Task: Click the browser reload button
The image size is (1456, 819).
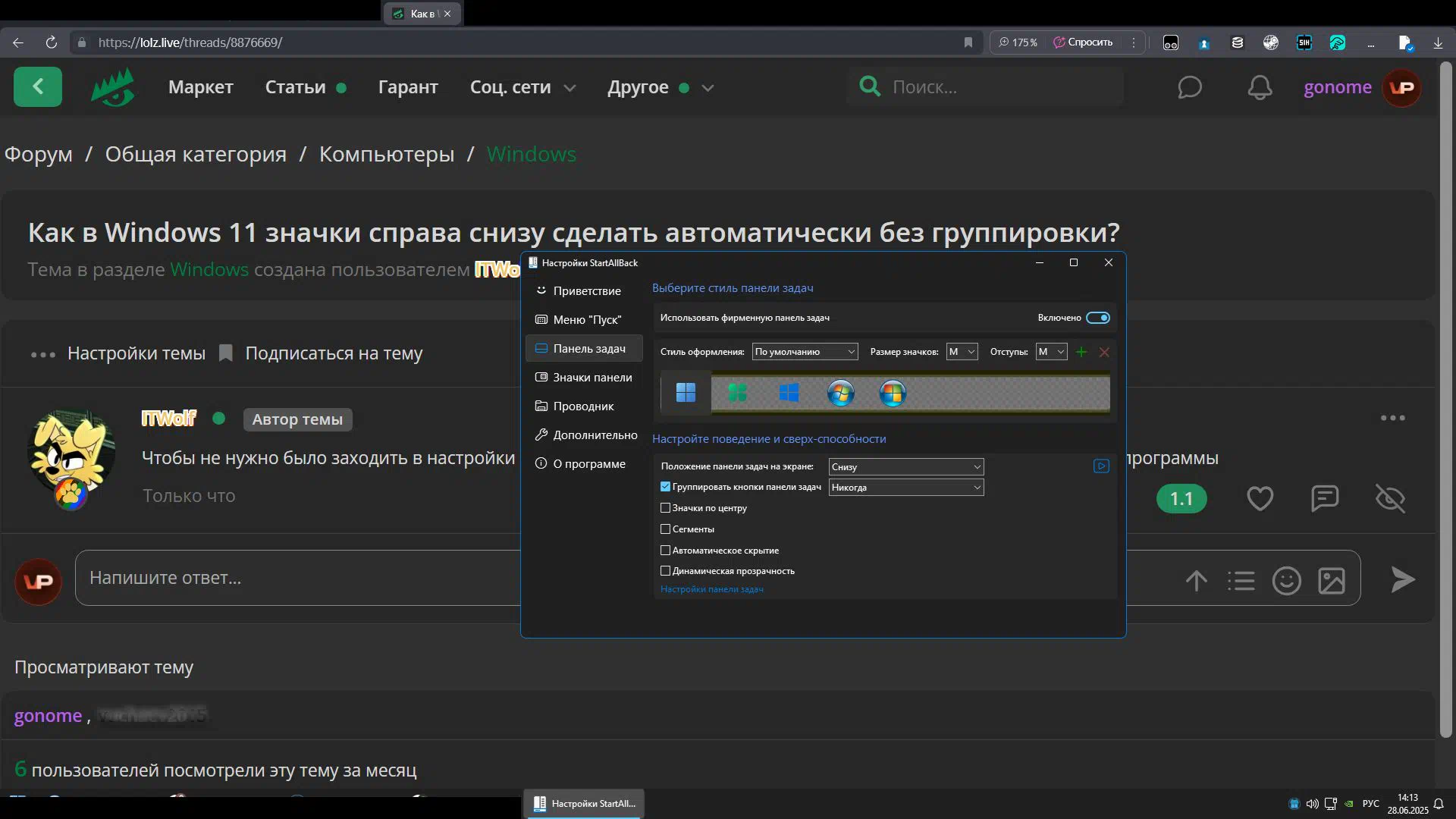Action: [x=51, y=42]
